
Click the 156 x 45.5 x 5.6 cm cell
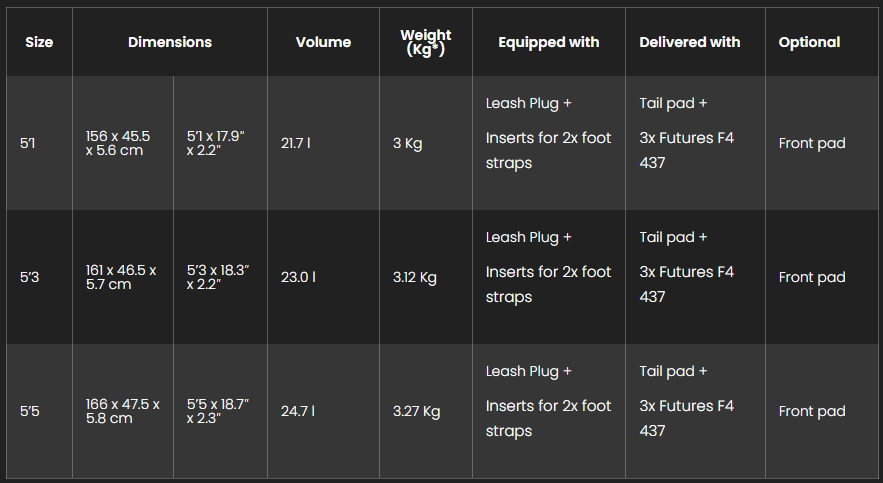point(123,143)
